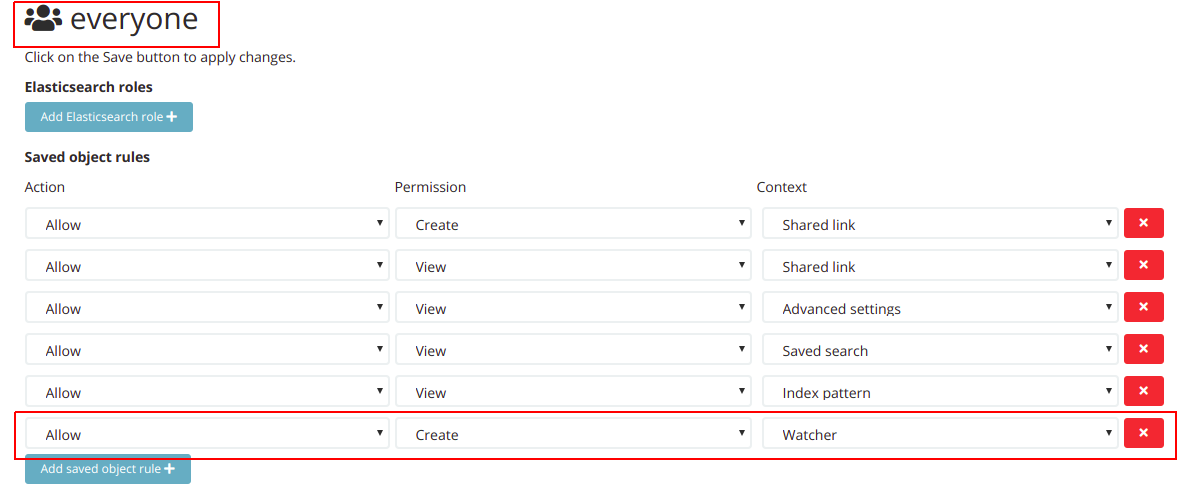Open the Saved search context dropdown
1188x496 pixels.
click(939, 350)
